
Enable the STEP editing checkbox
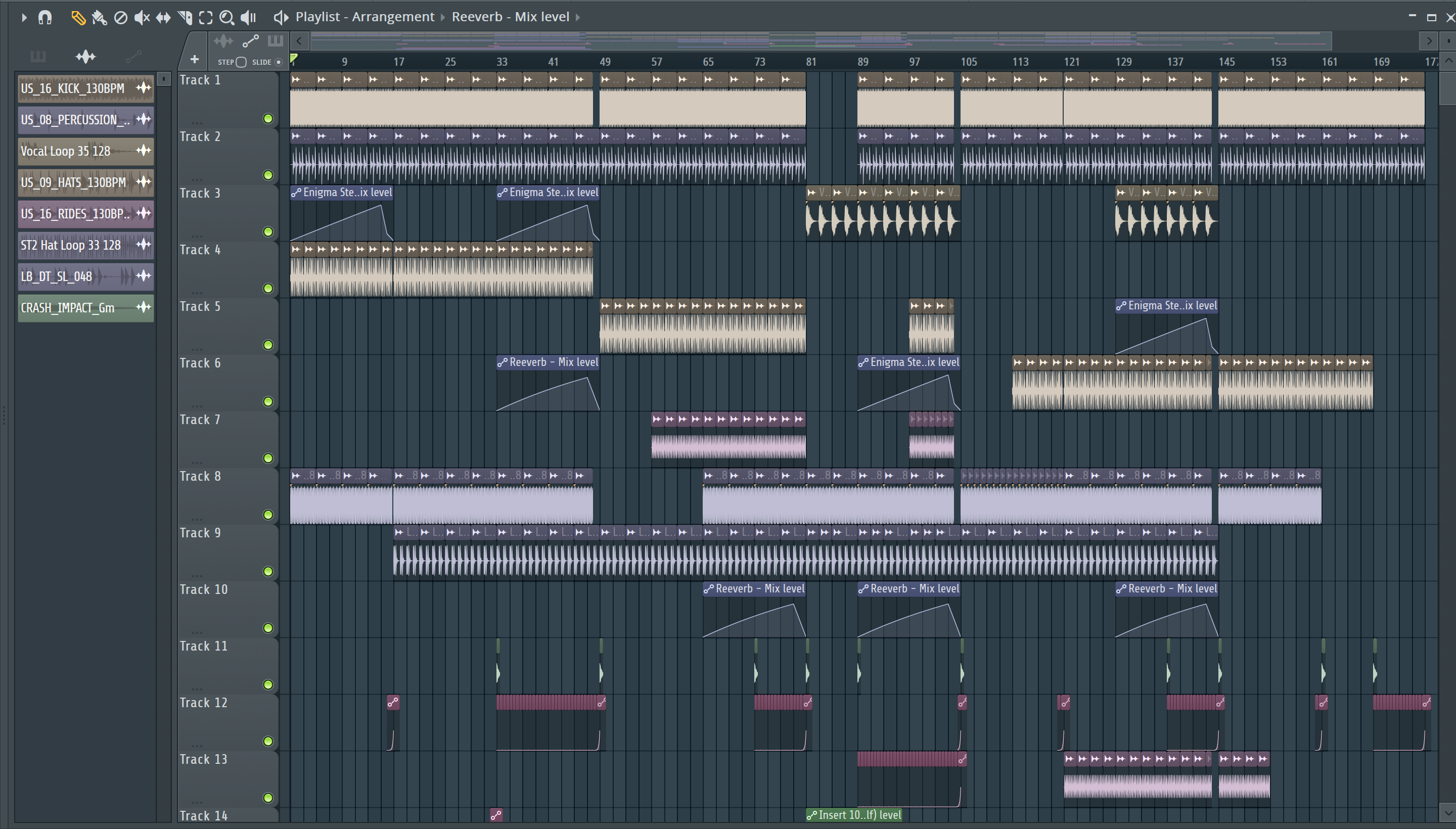(x=241, y=62)
